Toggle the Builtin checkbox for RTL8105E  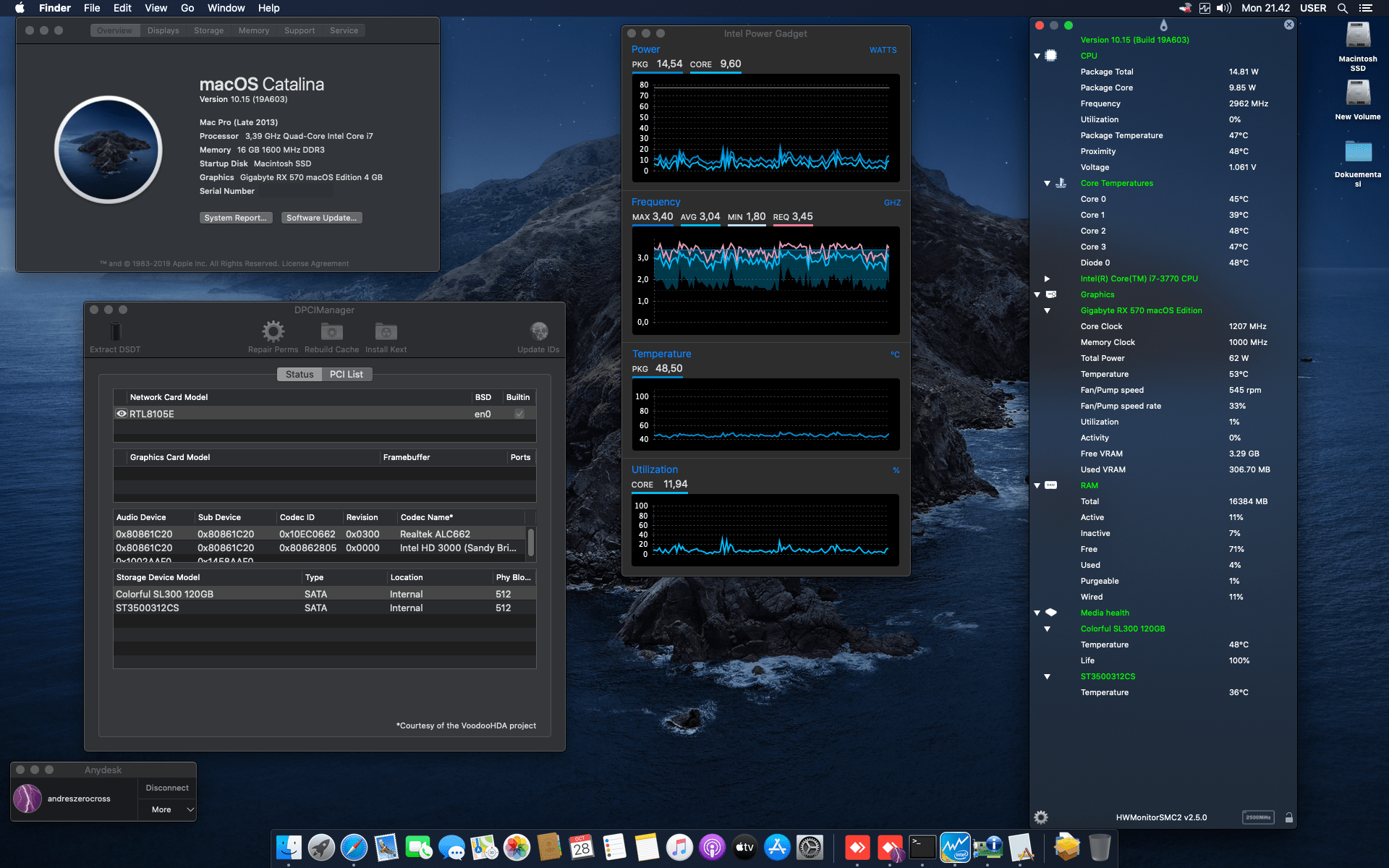518,413
